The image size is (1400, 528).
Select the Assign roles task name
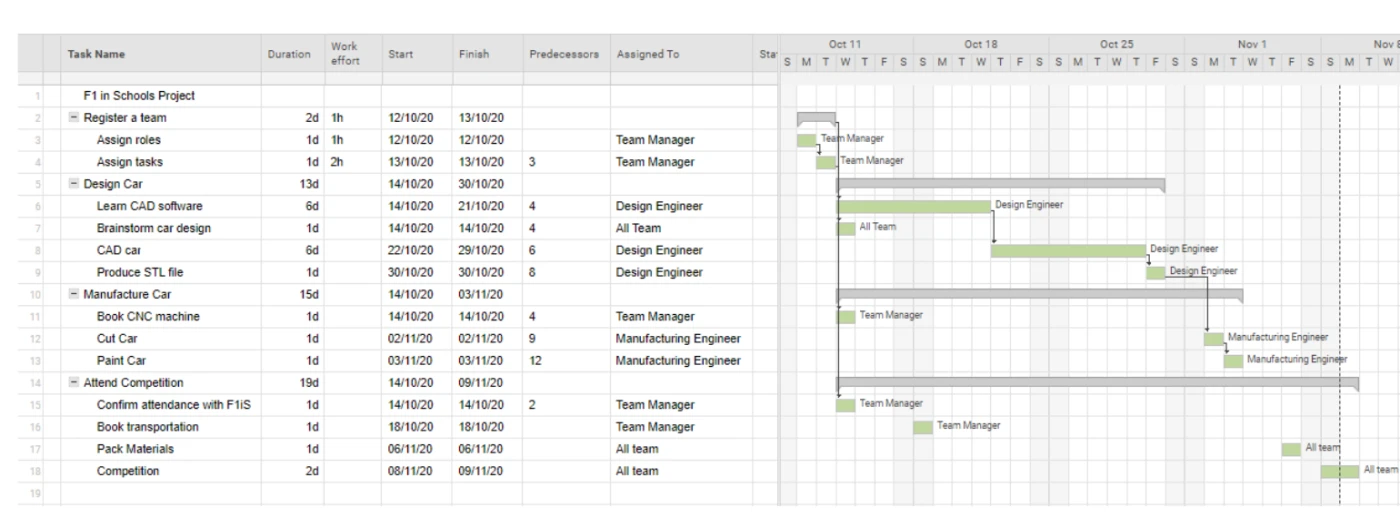coord(129,140)
